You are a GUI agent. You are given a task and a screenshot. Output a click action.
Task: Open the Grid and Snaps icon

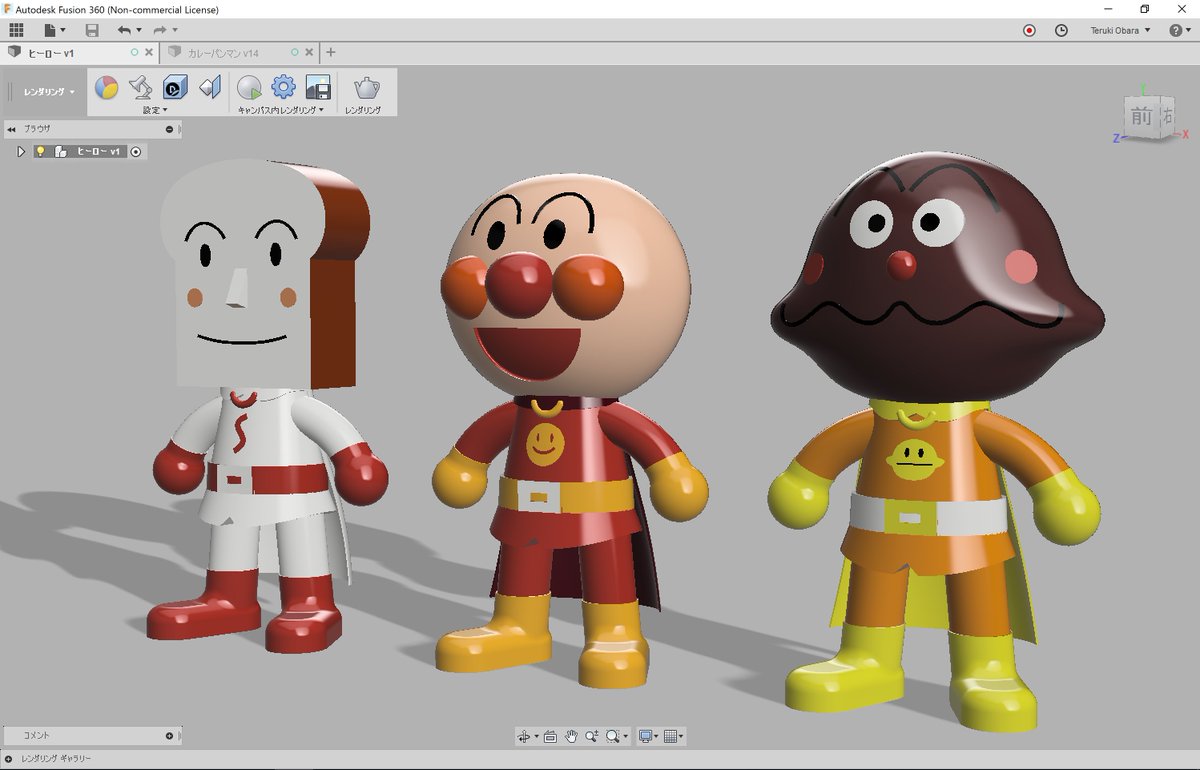[671, 737]
